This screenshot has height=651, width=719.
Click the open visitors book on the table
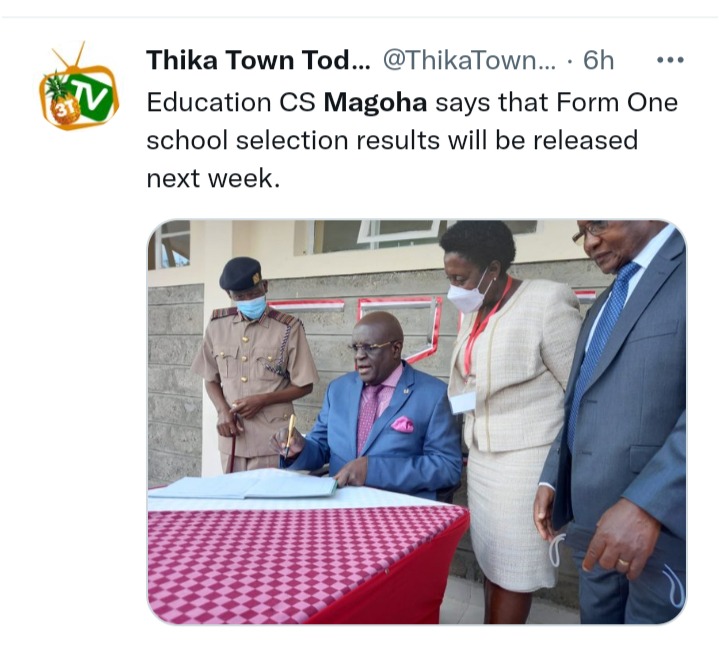(245, 484)
